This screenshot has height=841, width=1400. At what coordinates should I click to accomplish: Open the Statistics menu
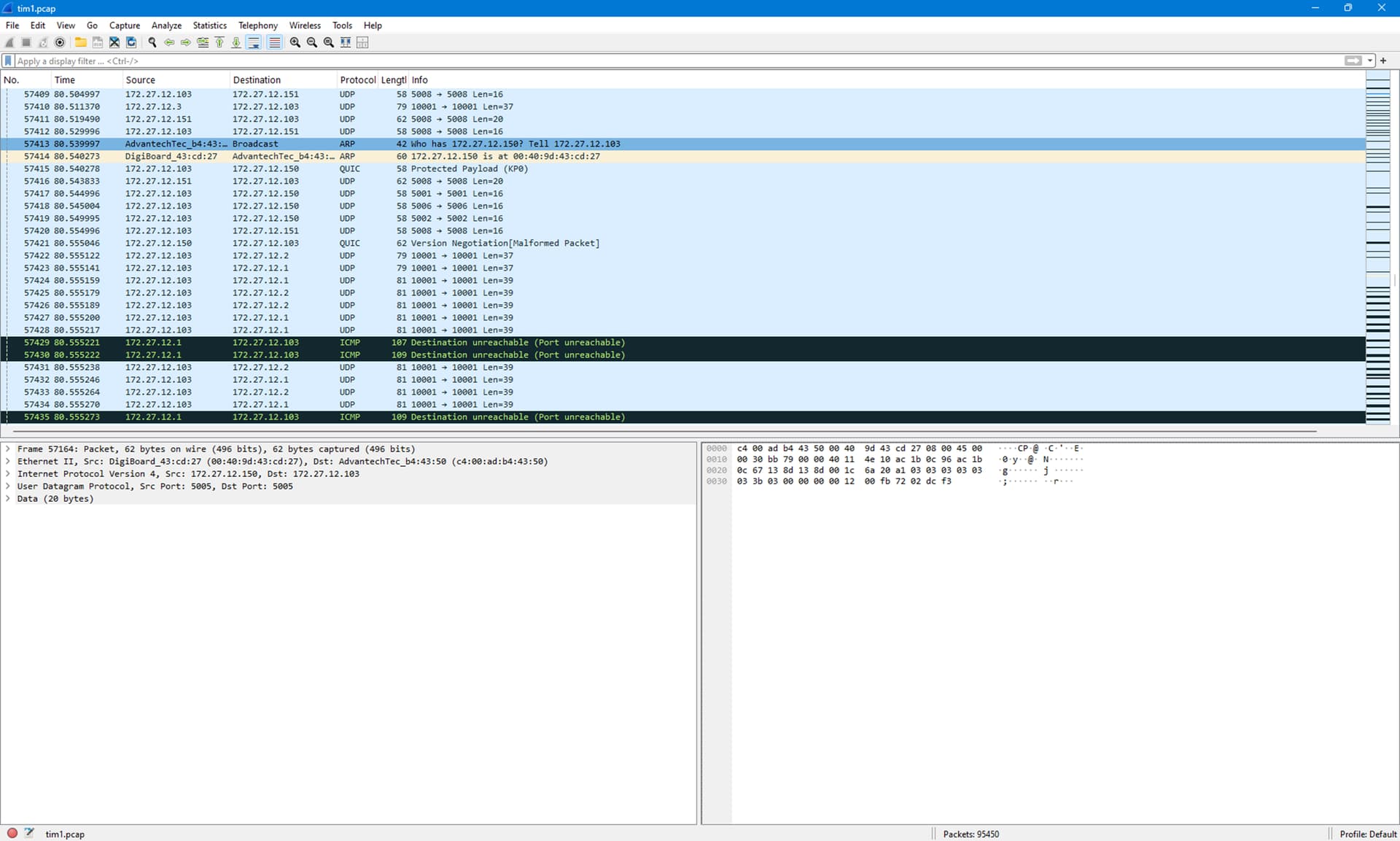coord(209,26)
